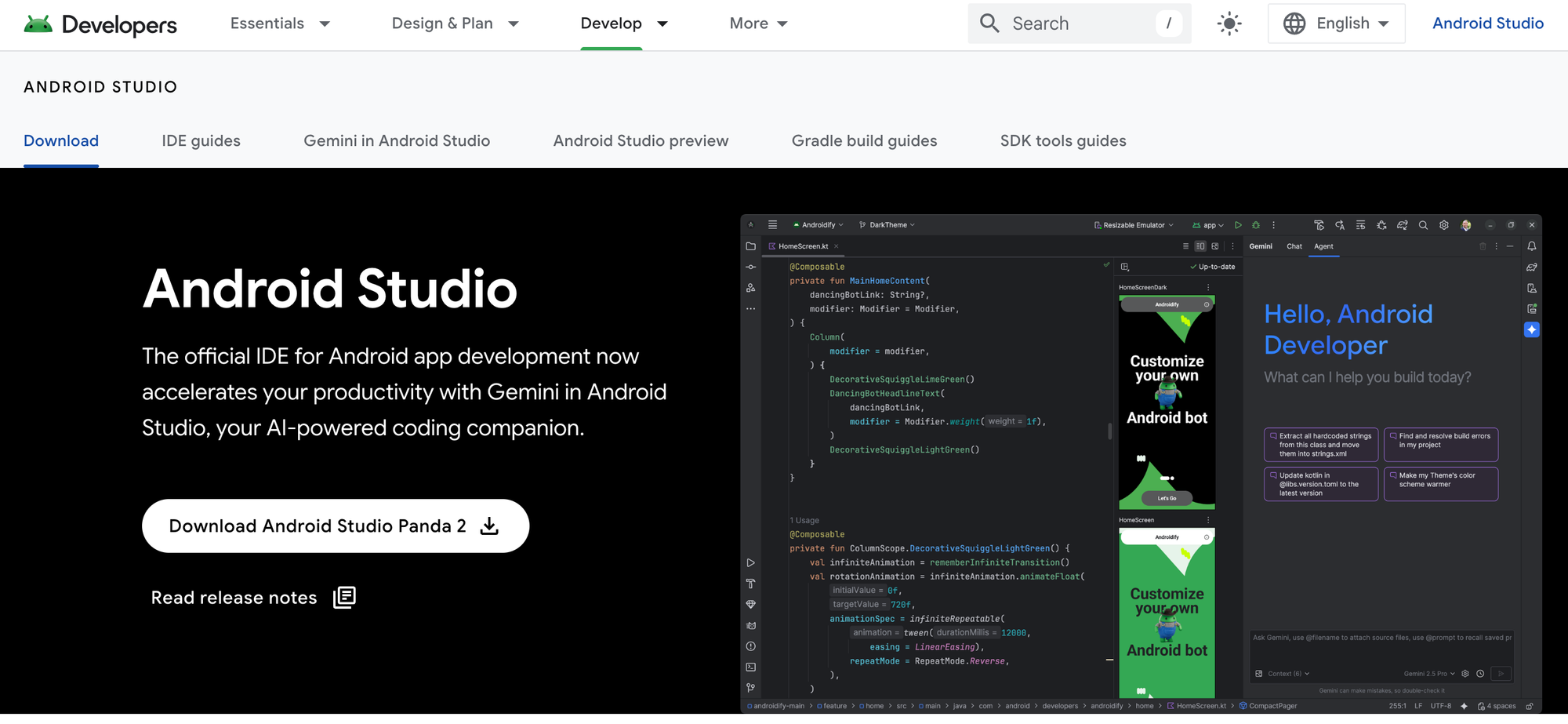
Task: Open the Notifications bell icon
Action: (1532, 246)
